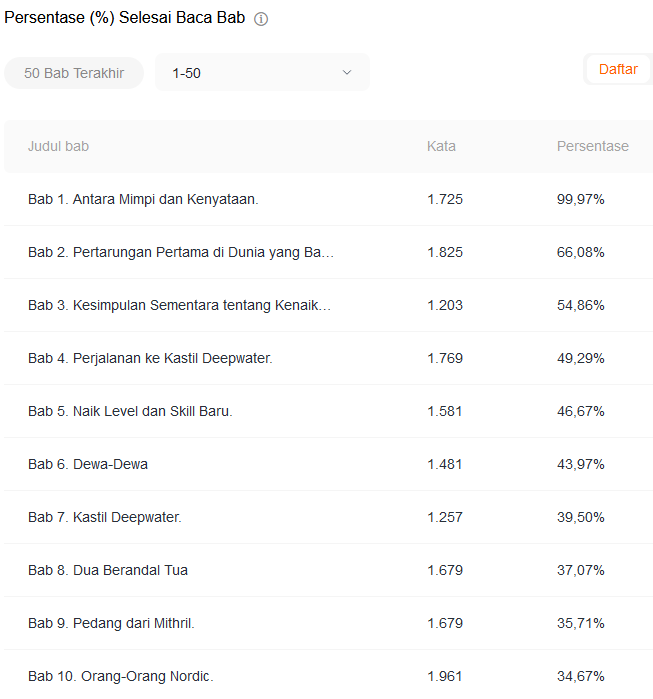653x699 pixels.
Task: Click the Daftar view button
Action: [618, 70]
